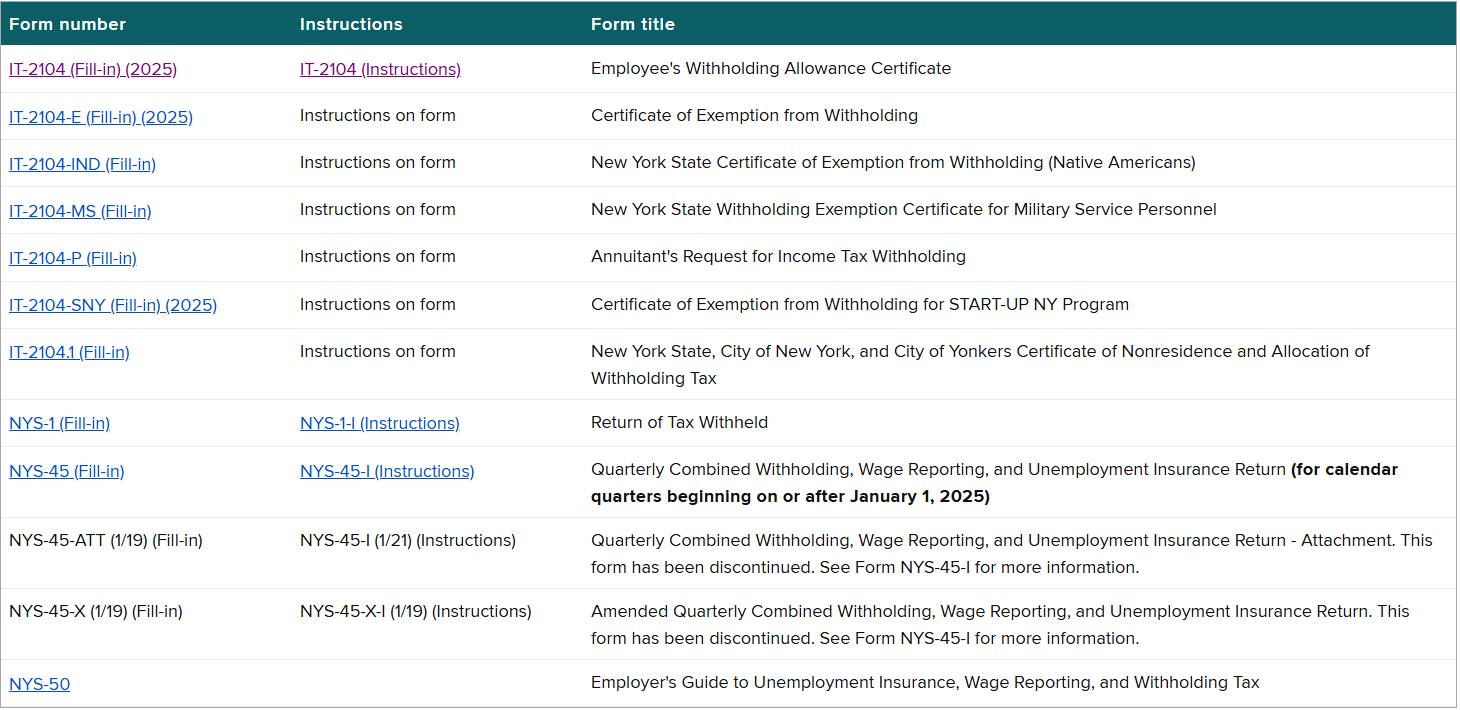Open the IT-2104-E (Fill-in) (2025) form
1460x710 pixels.
(100, 116)
